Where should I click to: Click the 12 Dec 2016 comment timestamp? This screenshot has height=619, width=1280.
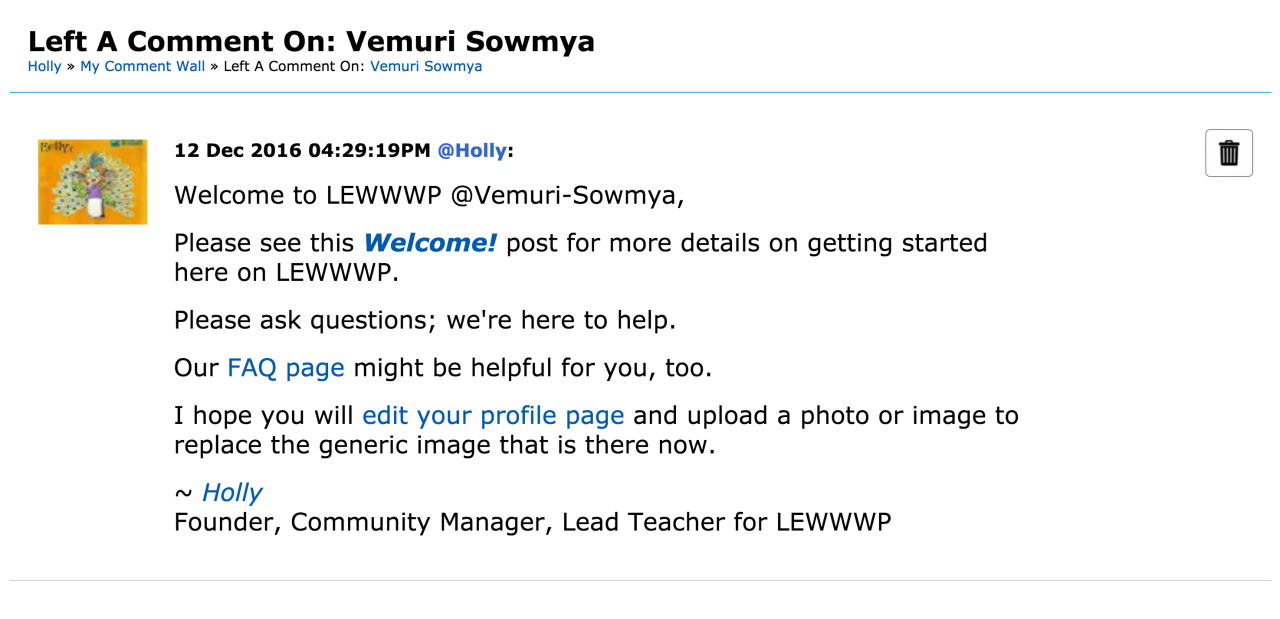coord(302,151)
